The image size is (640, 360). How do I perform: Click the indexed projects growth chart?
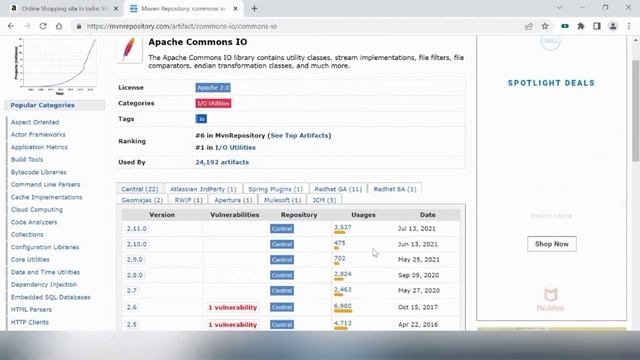56,66
